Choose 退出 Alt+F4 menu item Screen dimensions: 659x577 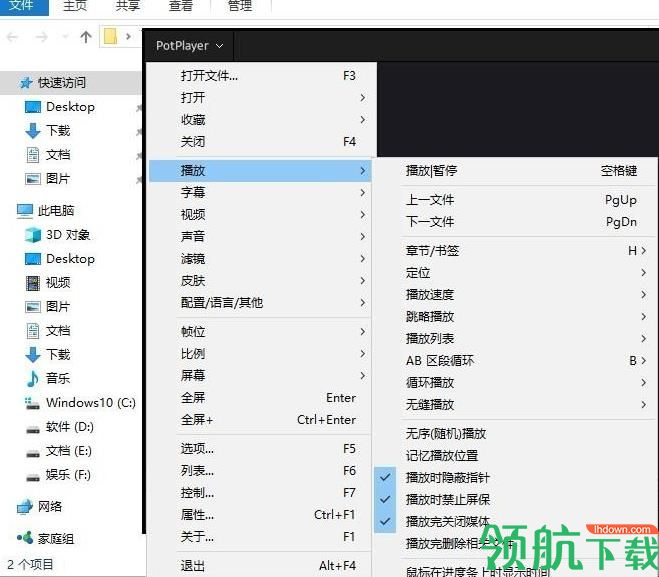[260, 566]
